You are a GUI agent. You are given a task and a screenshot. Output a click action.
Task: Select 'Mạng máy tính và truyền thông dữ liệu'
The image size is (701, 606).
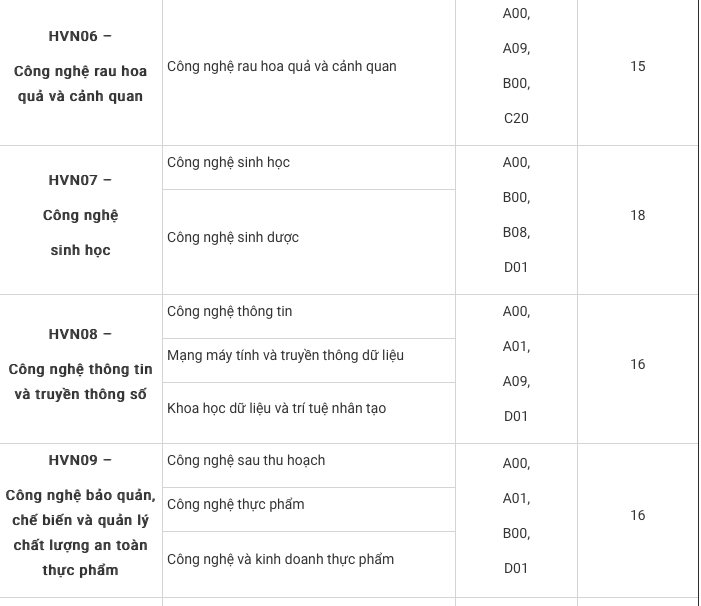285,355
